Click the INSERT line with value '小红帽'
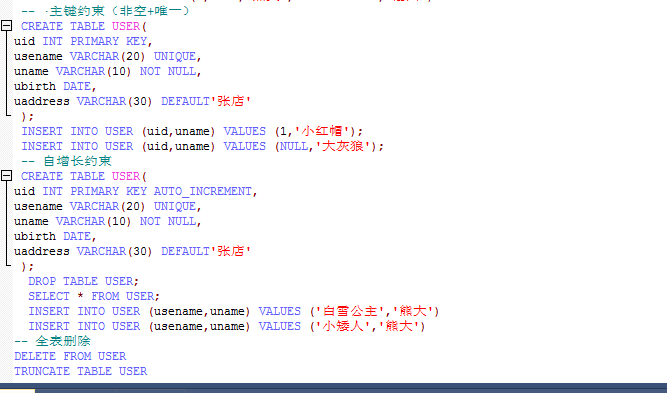This screenshot has width=667, height=393. point(192,131)
